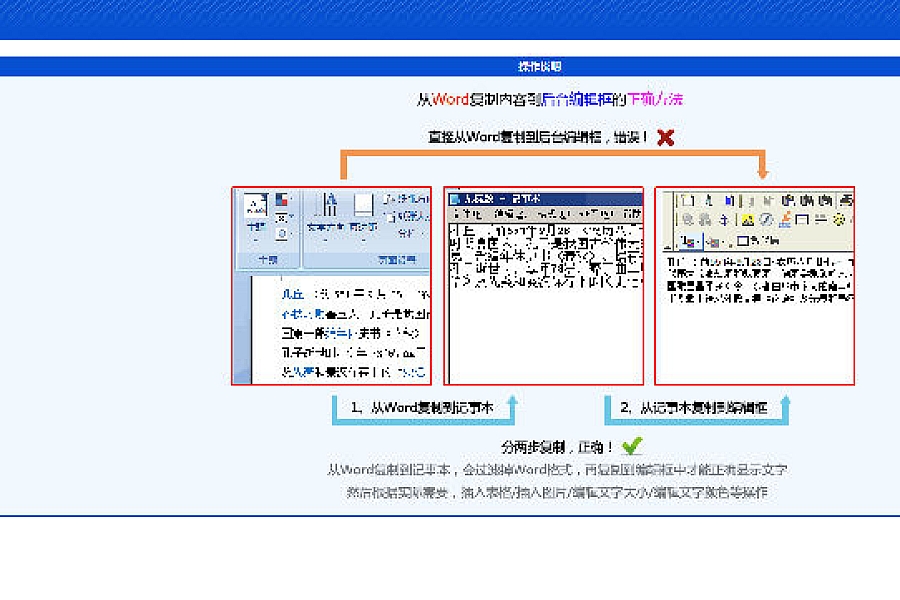Click the Page Setup (页面设置) group label
This screenshot has height=600, width=900.
[x=397, y=260]
